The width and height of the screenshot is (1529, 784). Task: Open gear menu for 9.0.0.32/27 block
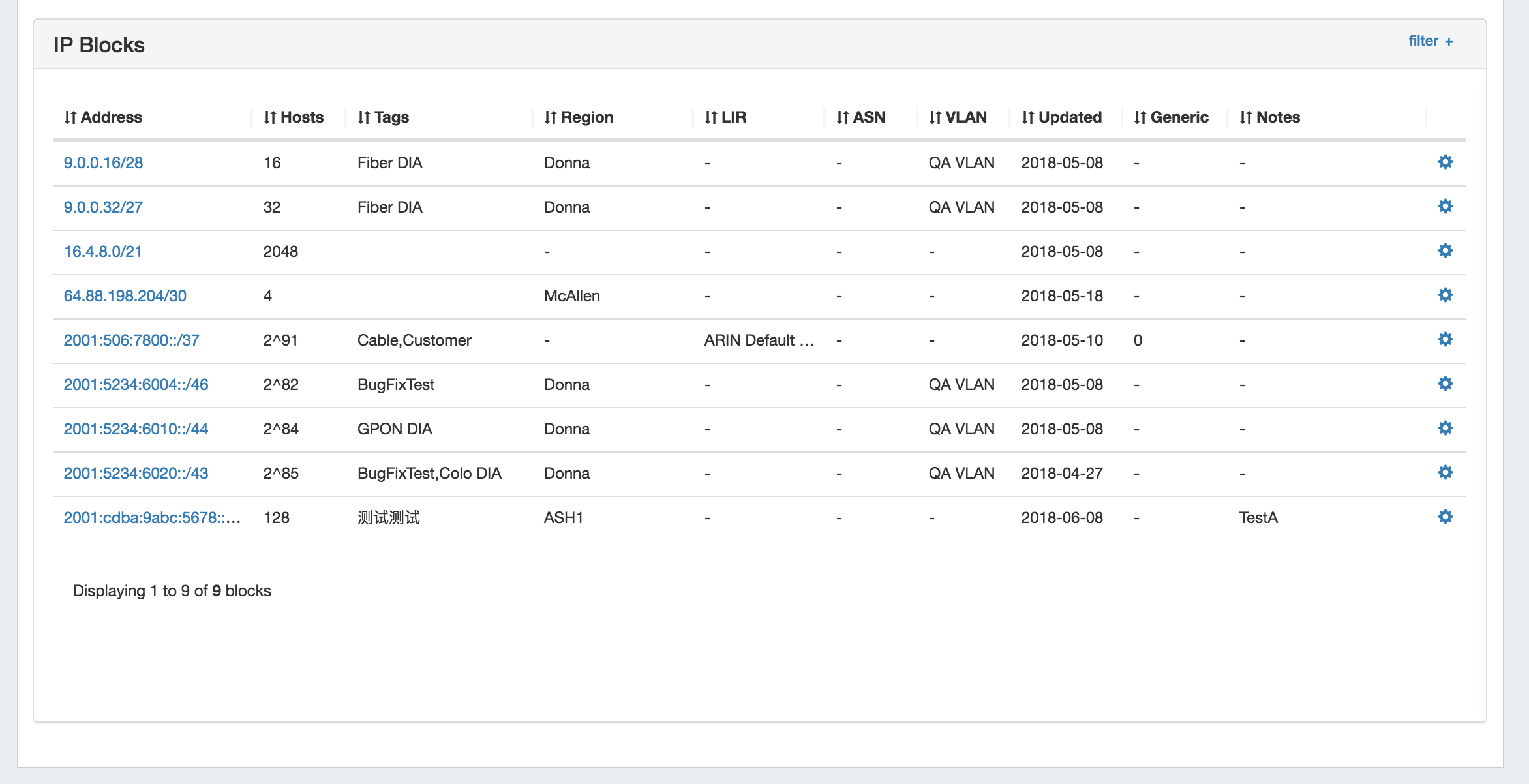tap(1445, 206)
